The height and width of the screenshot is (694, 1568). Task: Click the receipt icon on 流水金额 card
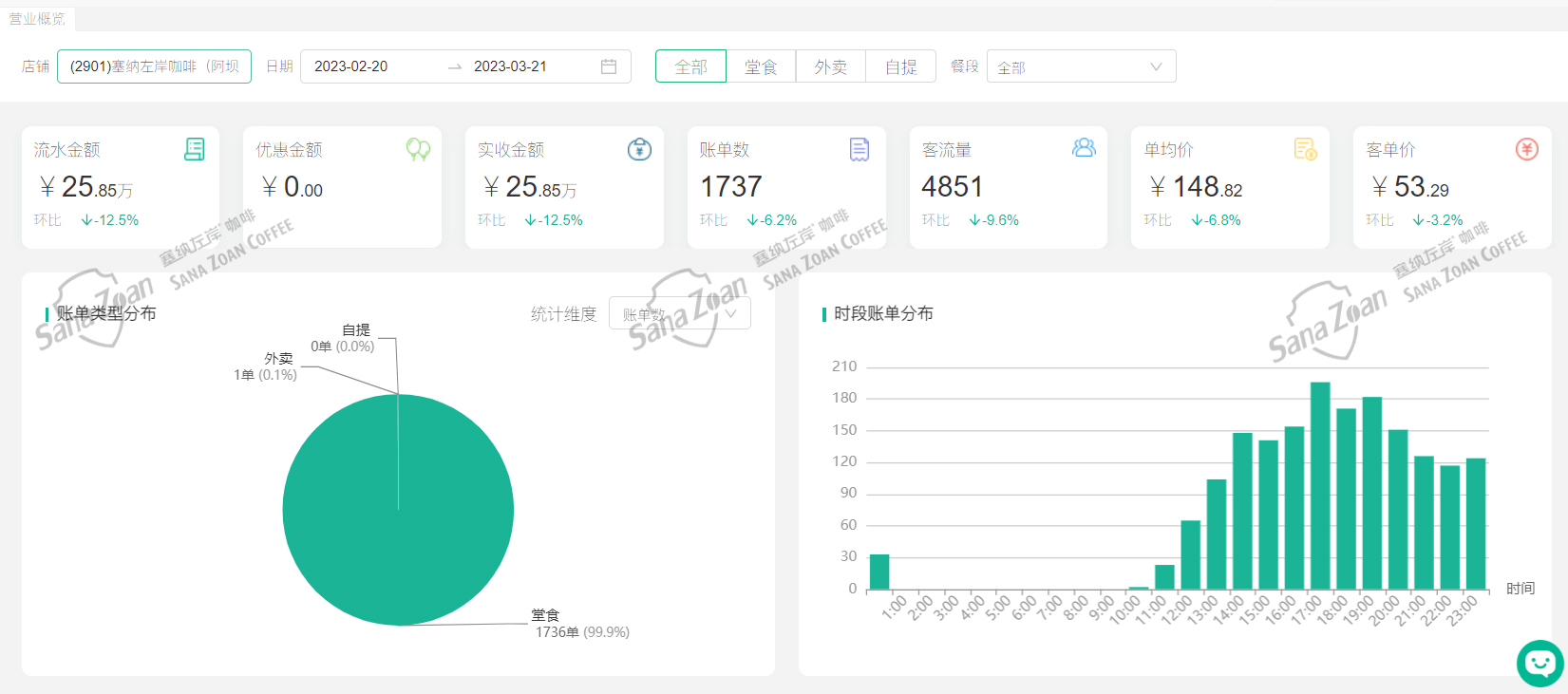[194, 149]
